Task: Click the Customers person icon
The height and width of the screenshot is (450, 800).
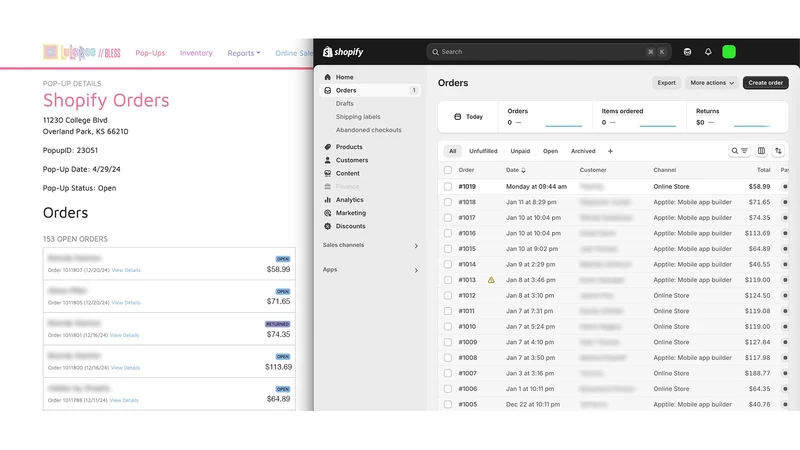Action: (x=328, y=160)
